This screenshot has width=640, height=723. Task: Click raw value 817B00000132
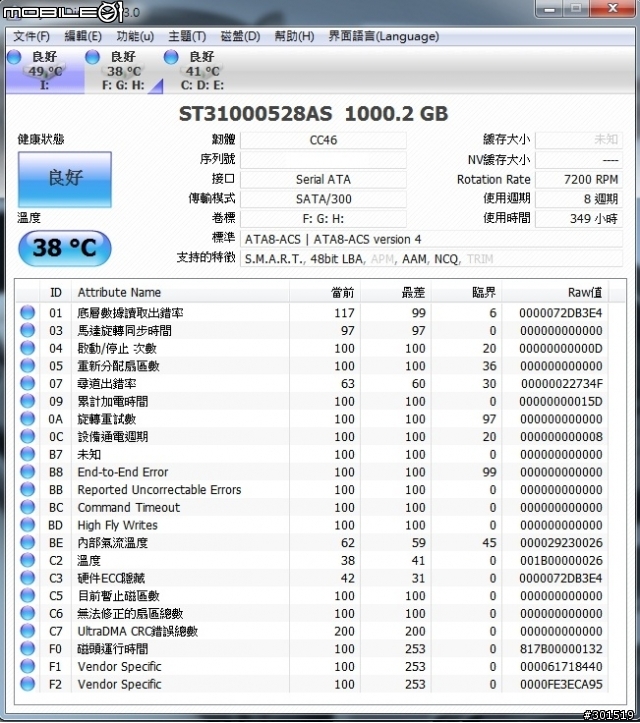[561, 649]
